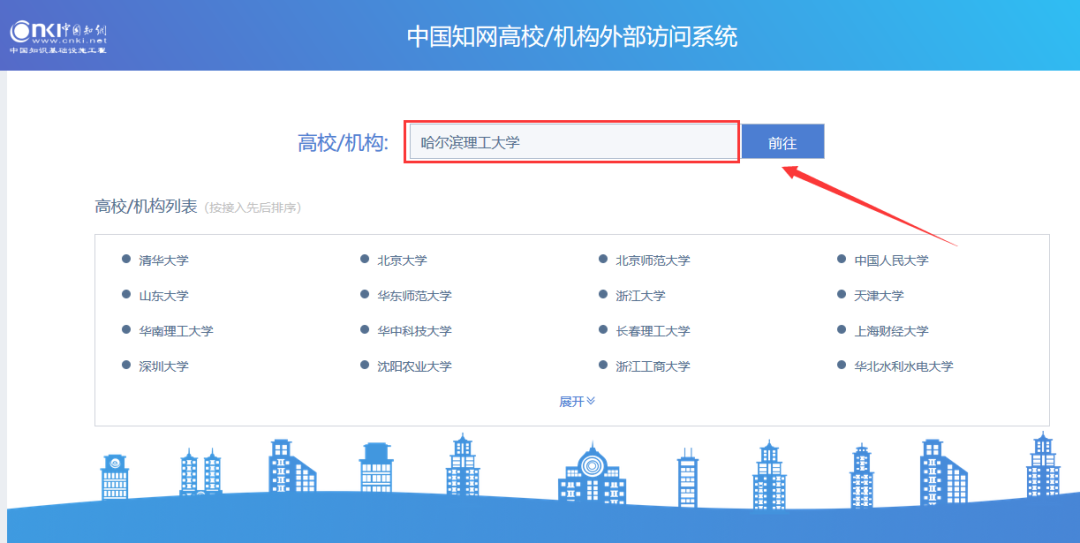Click the 高校/机构 search input field

tap(571, 143)
